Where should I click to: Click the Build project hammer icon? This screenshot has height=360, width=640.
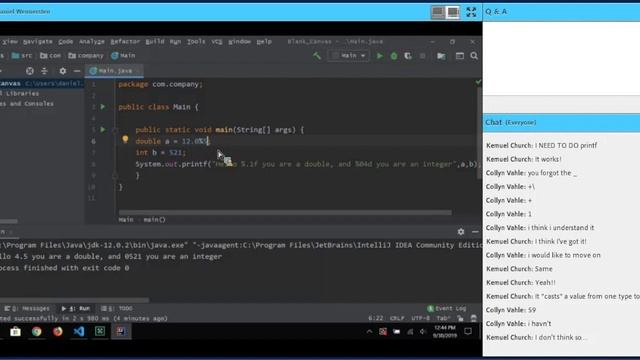[317, 56]
